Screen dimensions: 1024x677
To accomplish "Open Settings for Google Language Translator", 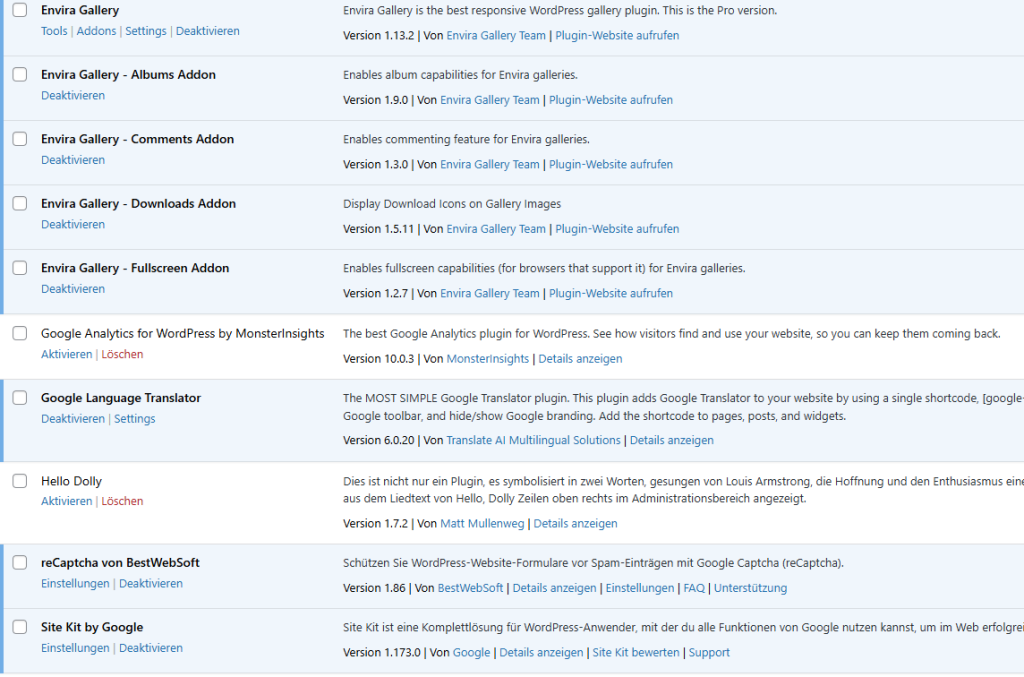I will 134,419.
